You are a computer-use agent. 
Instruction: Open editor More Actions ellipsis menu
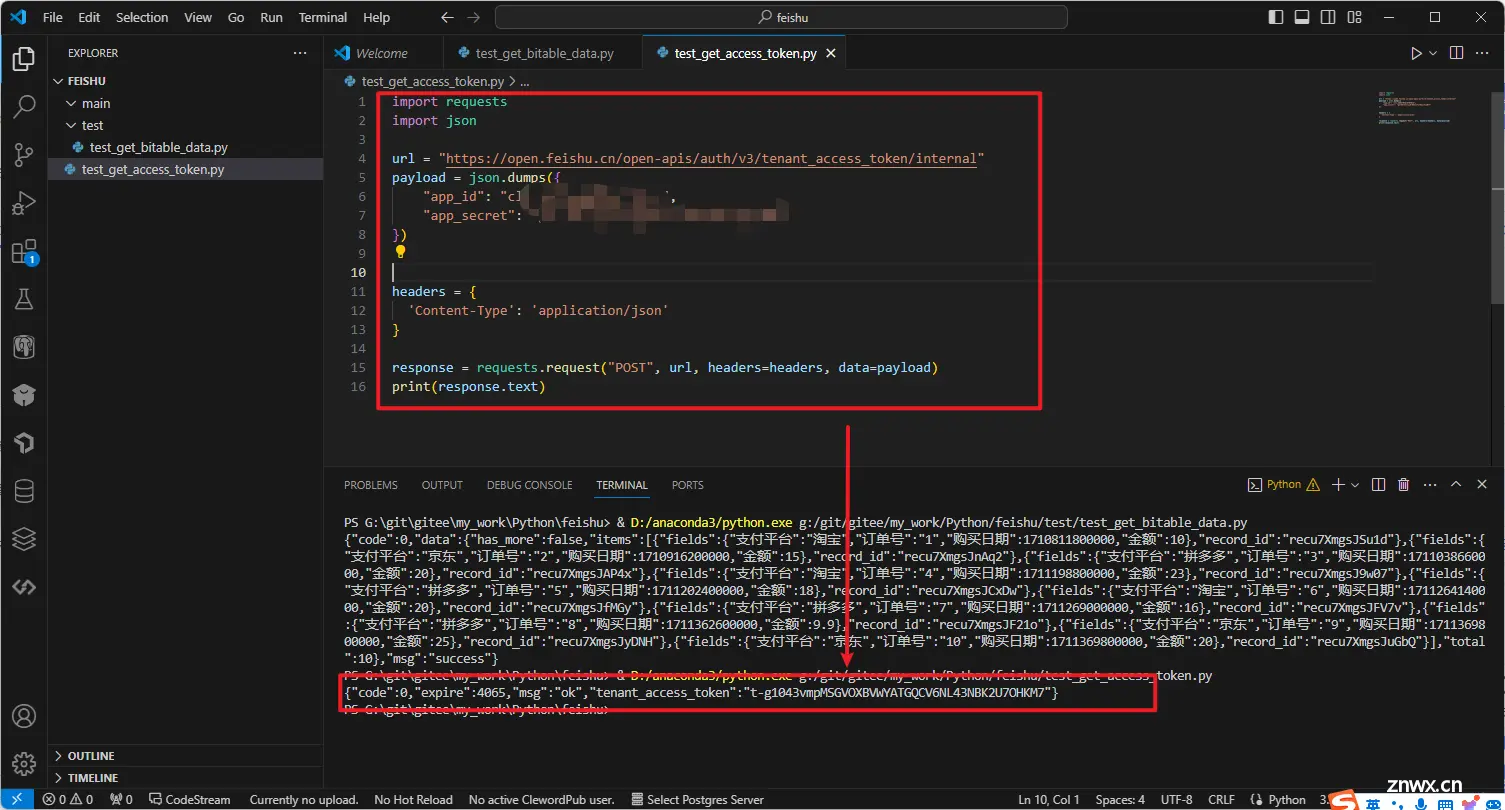click(x=1484, y=53)
